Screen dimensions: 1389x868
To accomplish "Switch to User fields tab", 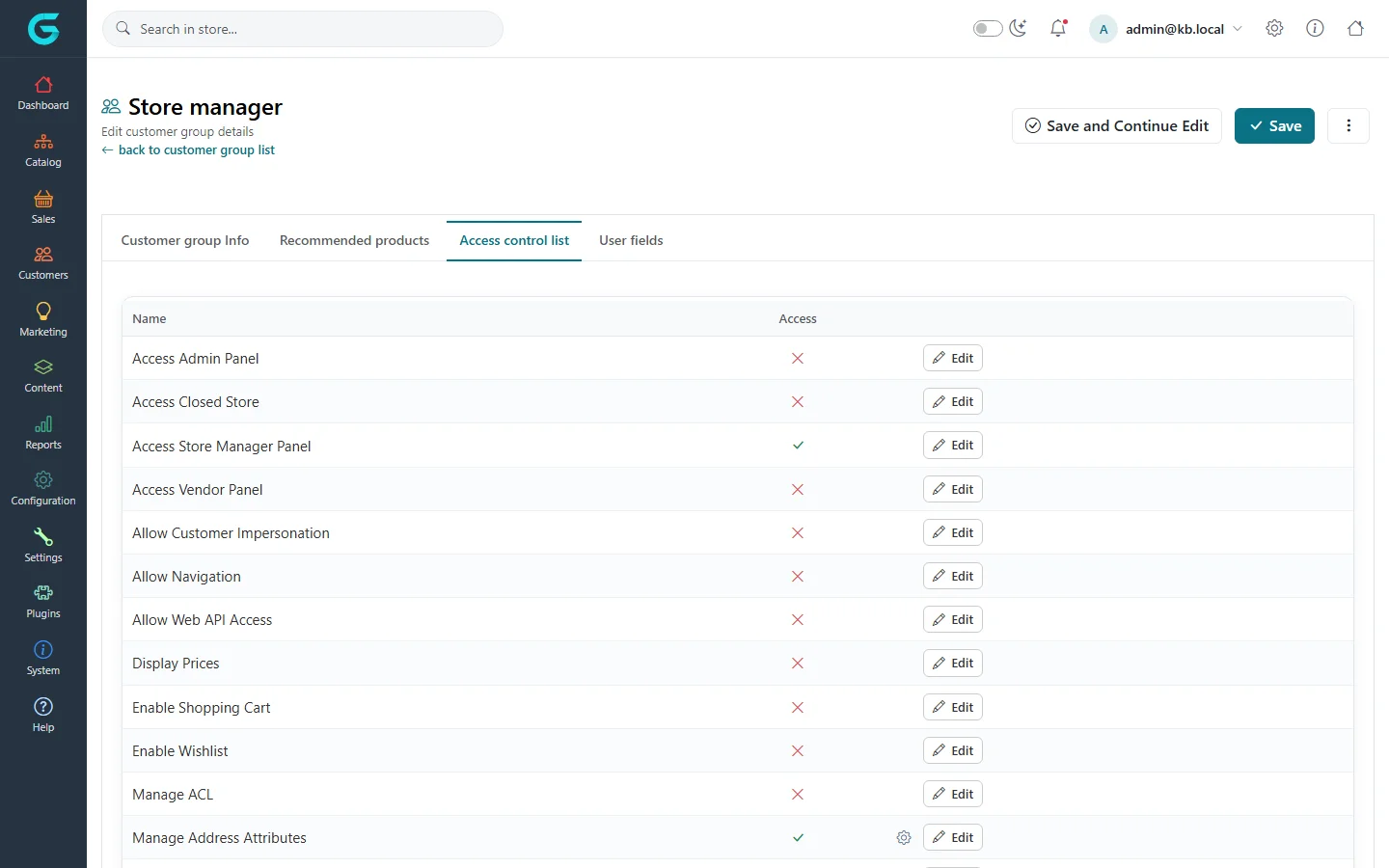I will point(631,240).
